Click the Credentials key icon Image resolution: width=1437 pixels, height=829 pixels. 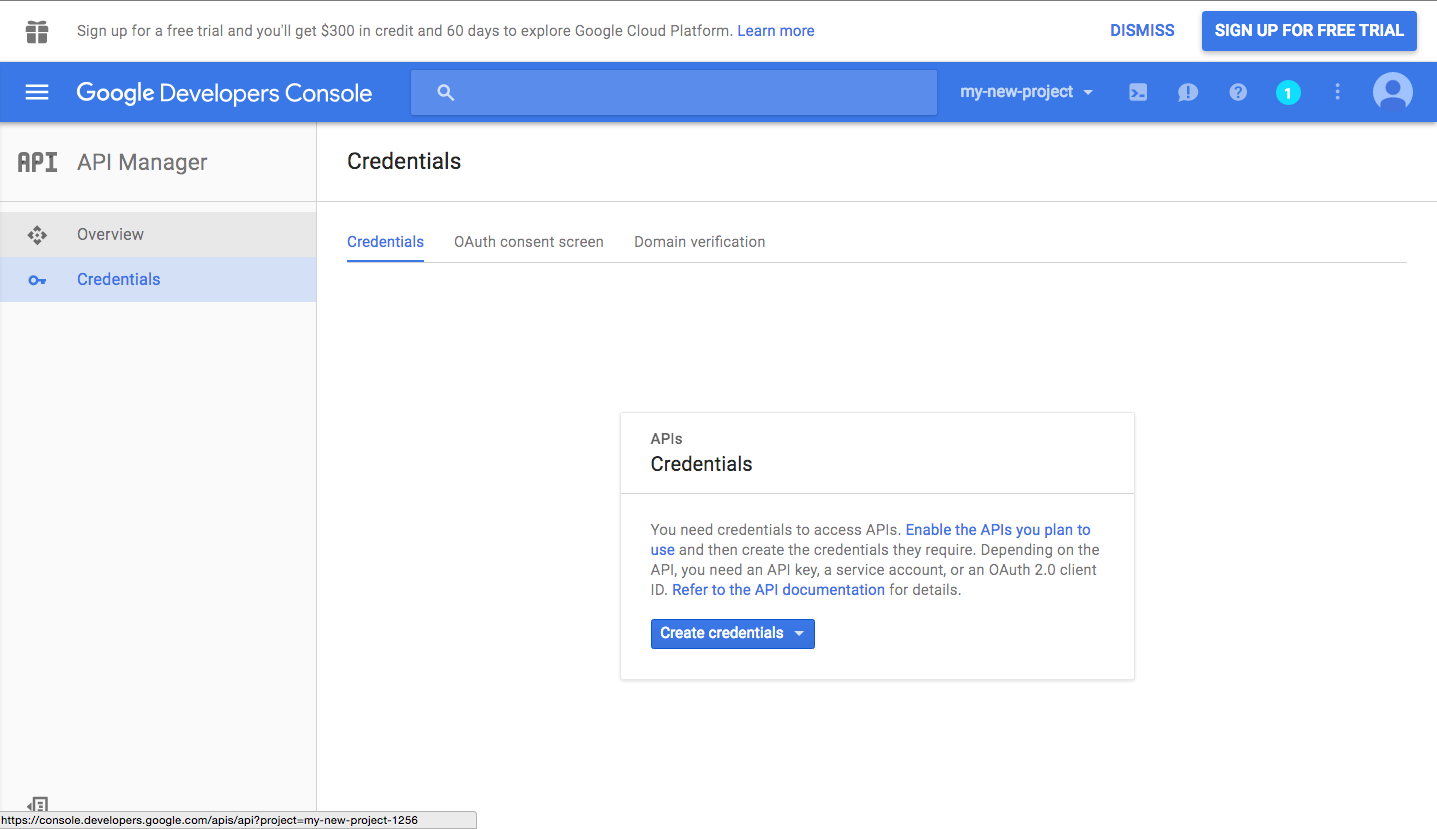point(37,280)
